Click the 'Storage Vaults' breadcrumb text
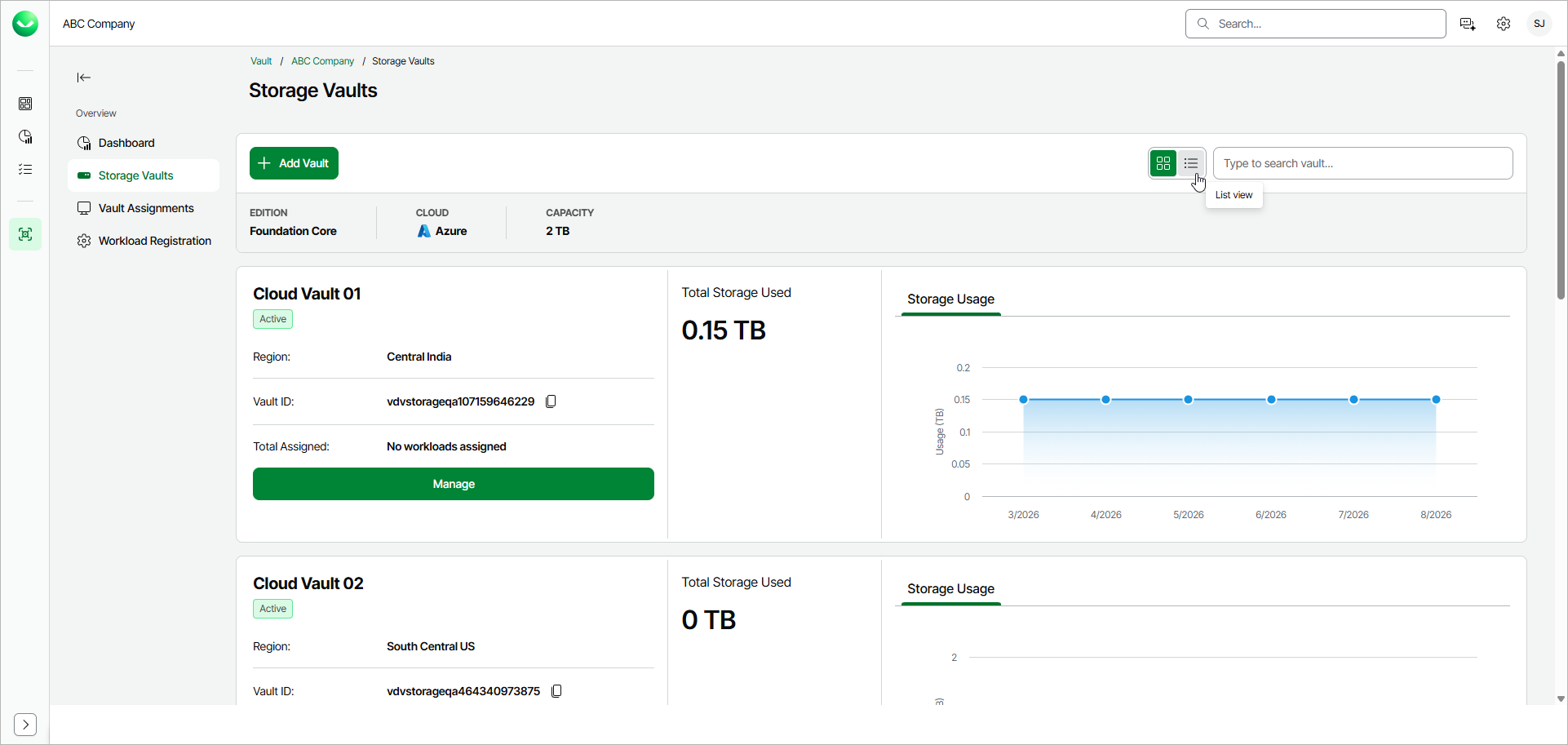Screen dimensions: 1568x745 click(x=403, y=61)
